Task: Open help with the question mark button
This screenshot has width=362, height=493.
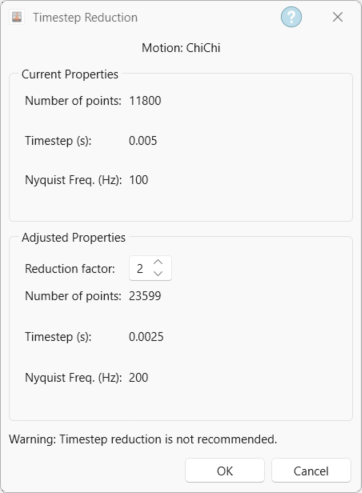Action: 291,17
